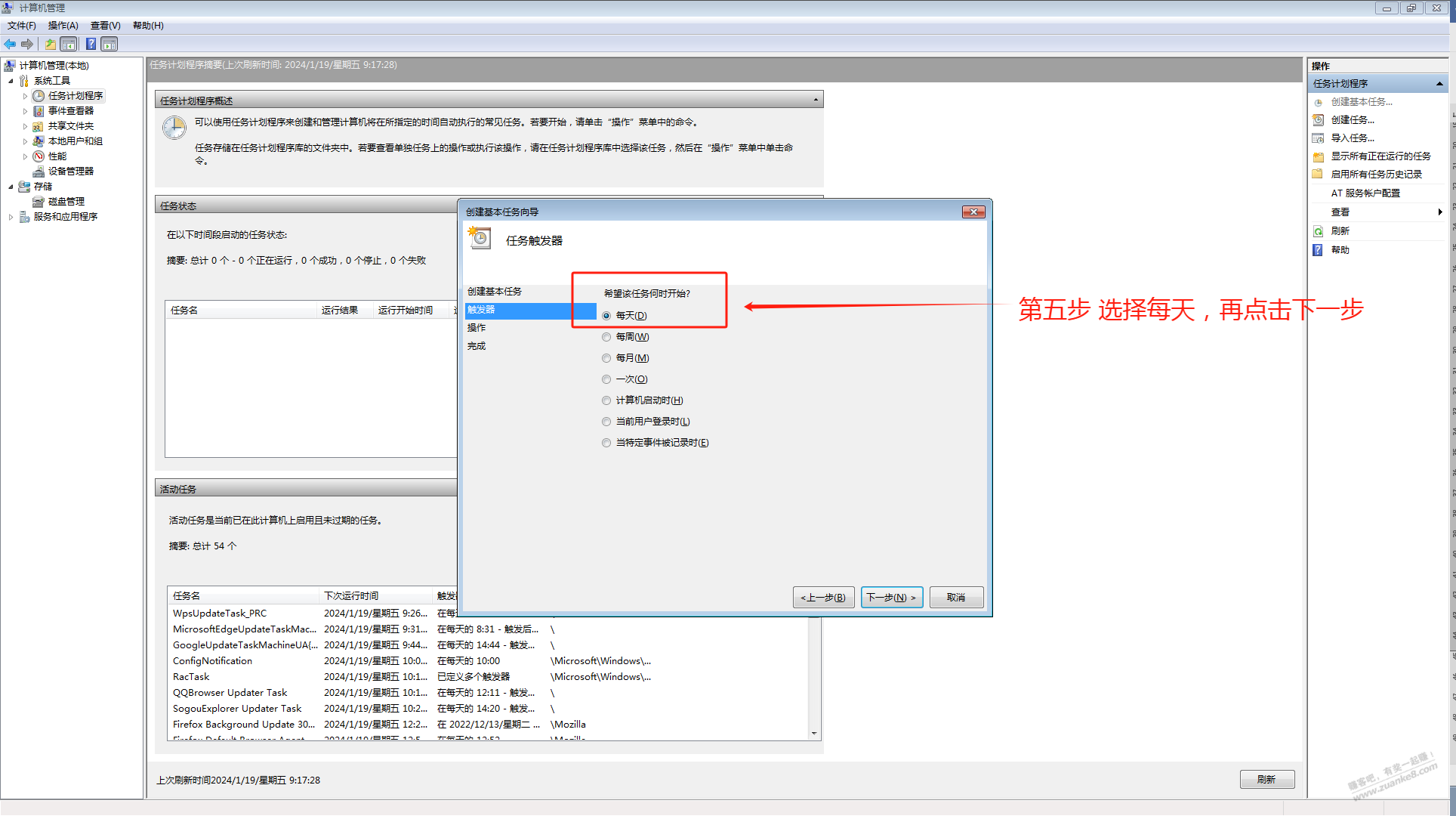This screenshot has height=816, width=1456.
Task: Click the 任务名 column header in active tasks
Action: pos(243,596)
